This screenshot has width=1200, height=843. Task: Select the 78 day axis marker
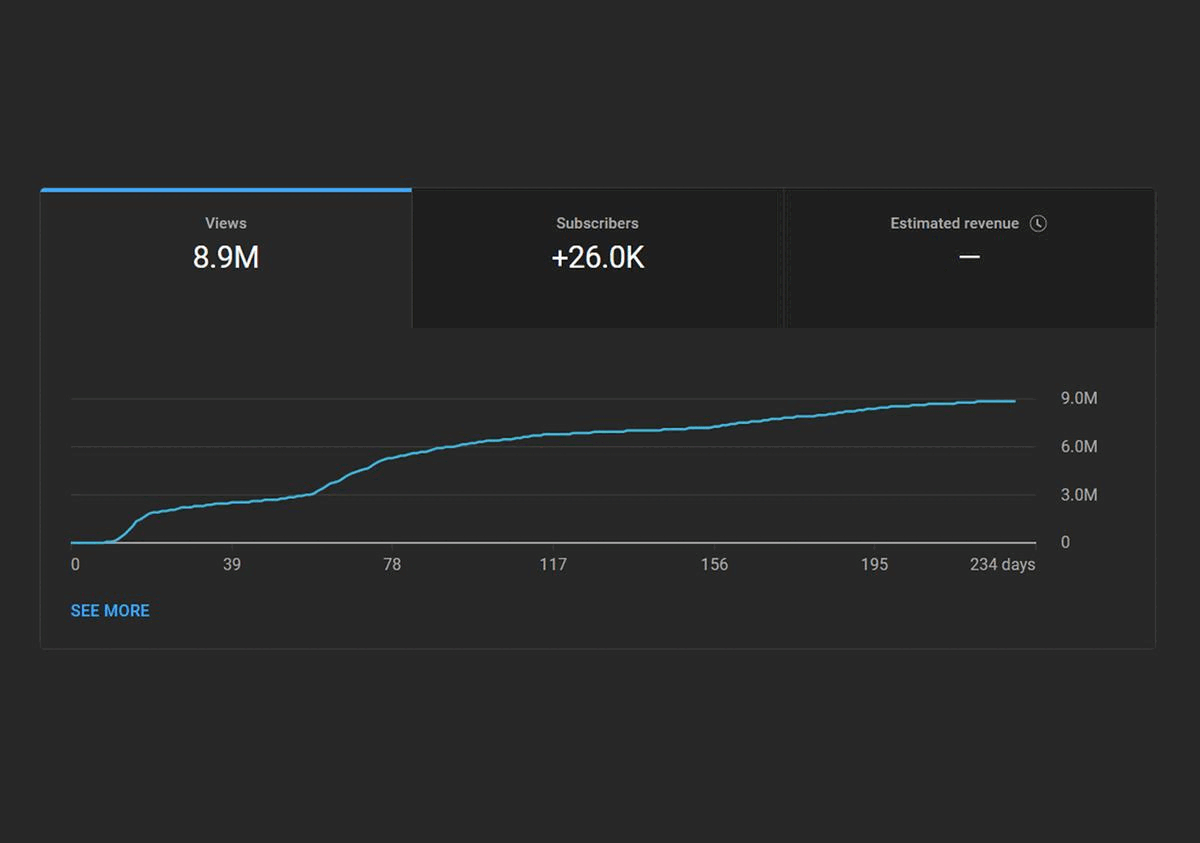point(392,565)
